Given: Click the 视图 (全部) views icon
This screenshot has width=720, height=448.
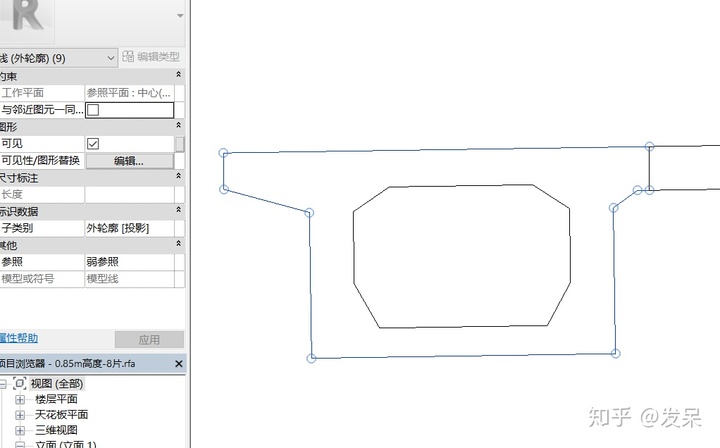Looking at the screenshot, I should tap(20, 383).
